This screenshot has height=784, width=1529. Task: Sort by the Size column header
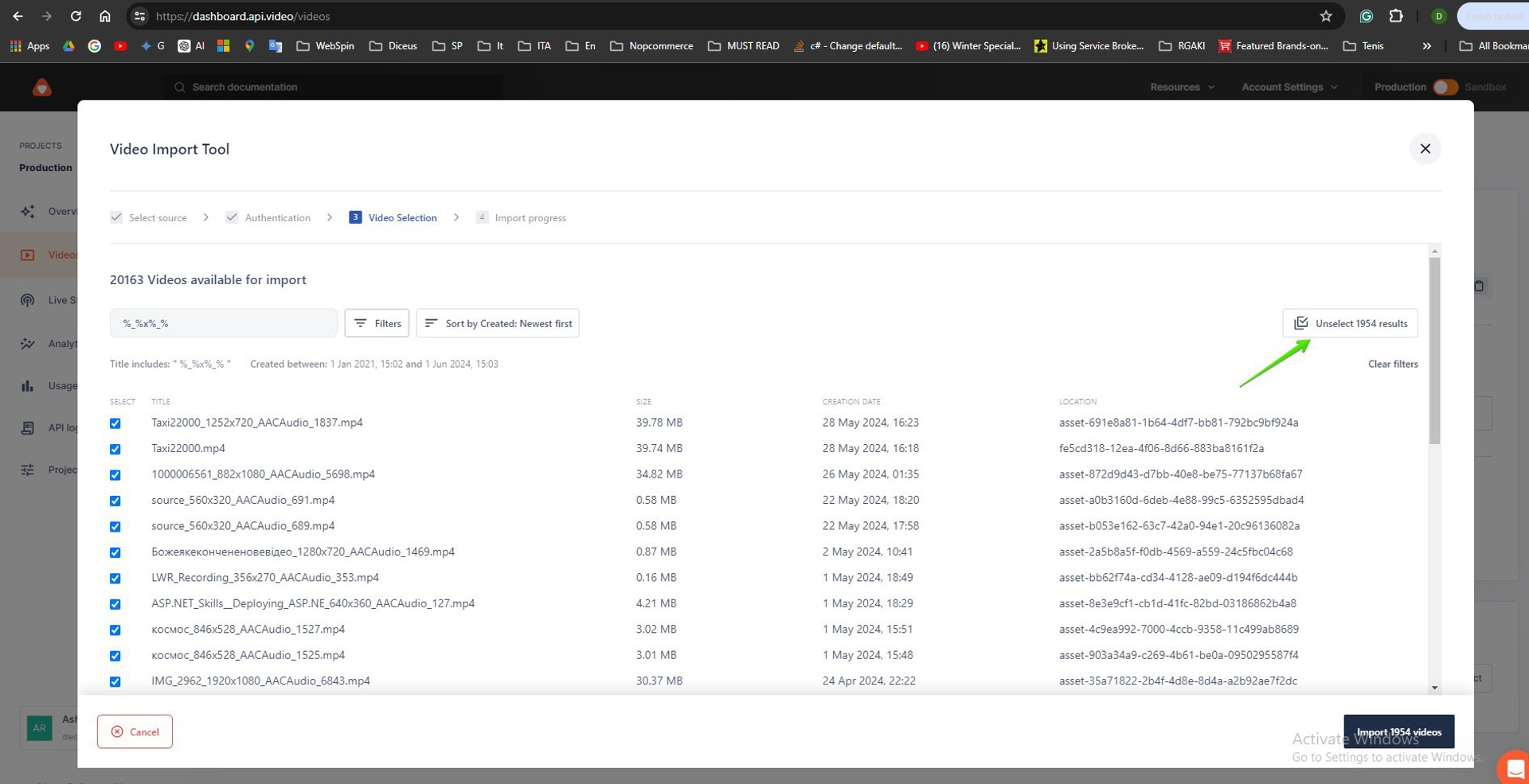pos(643,402)
